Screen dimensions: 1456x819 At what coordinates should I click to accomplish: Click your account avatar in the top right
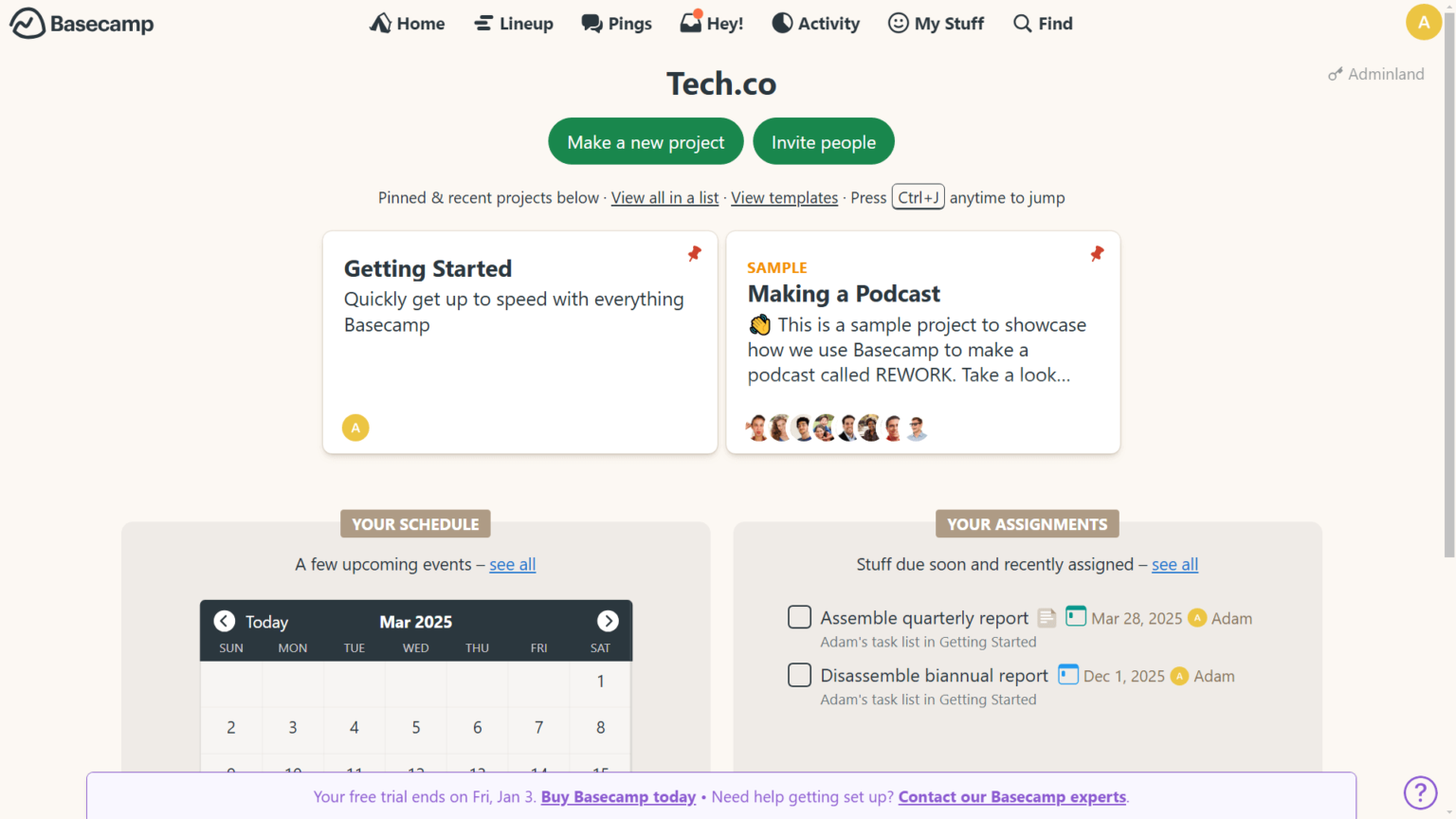pyautogui.click(x=1424, y=21)
